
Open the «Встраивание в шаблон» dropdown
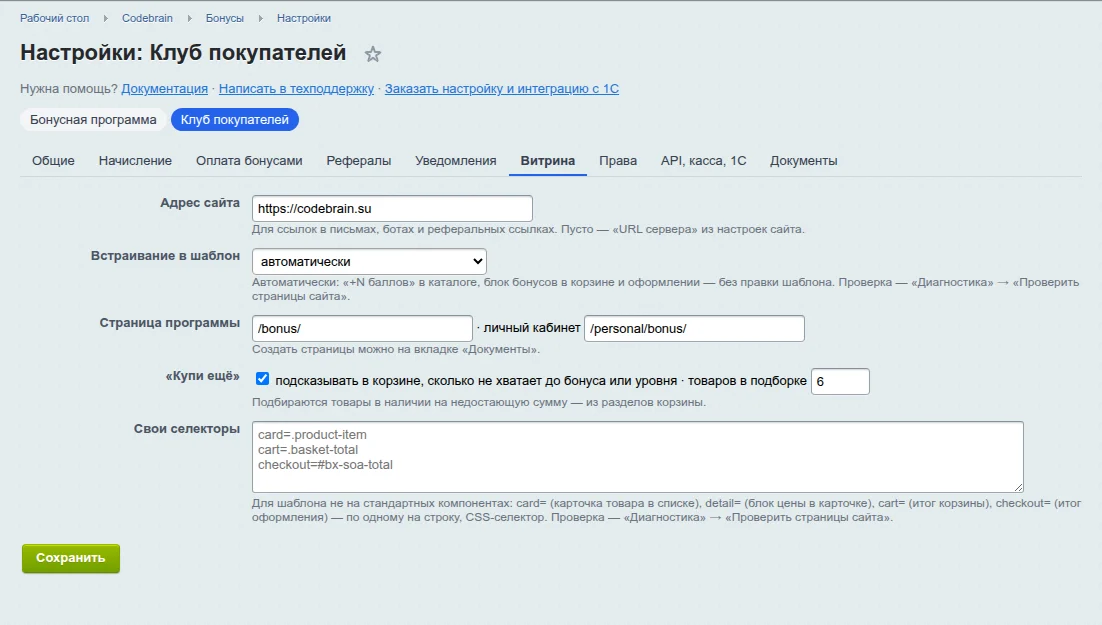369,262
